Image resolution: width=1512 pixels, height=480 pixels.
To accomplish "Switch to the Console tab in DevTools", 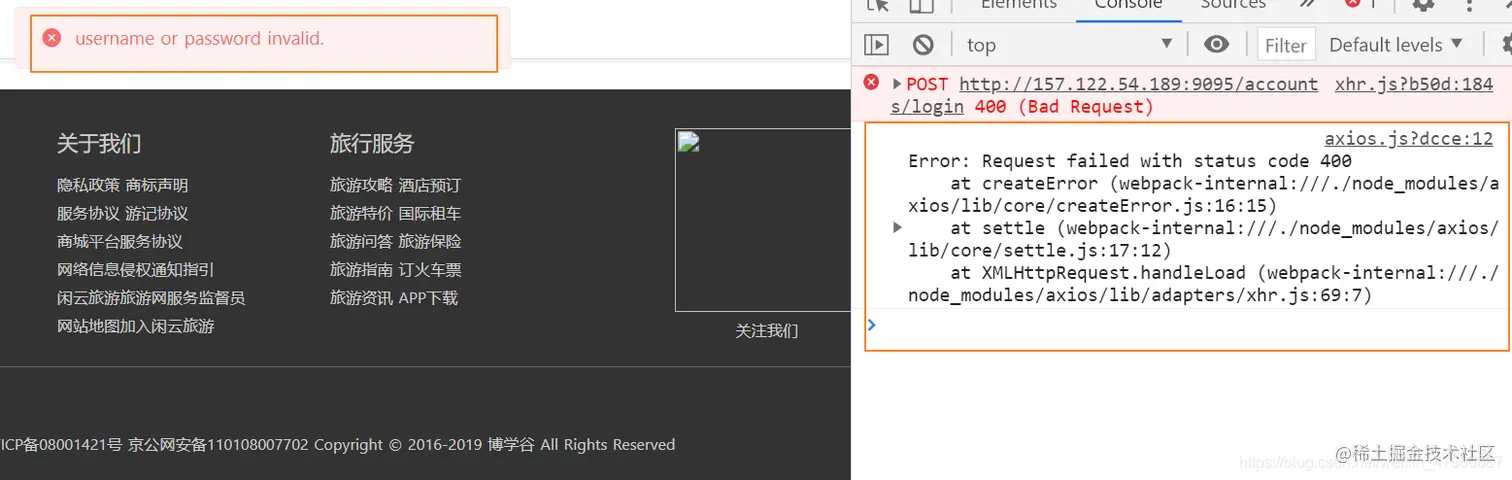I will tap(1128, 5).
